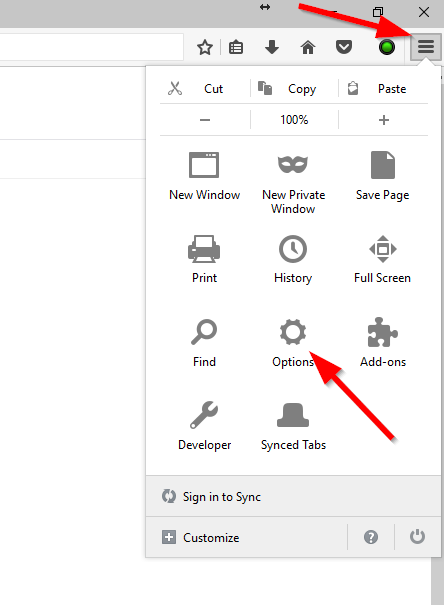Open the Developer wrench icon
Viewport: 444px width, 605px height.
tap(204, 415)
